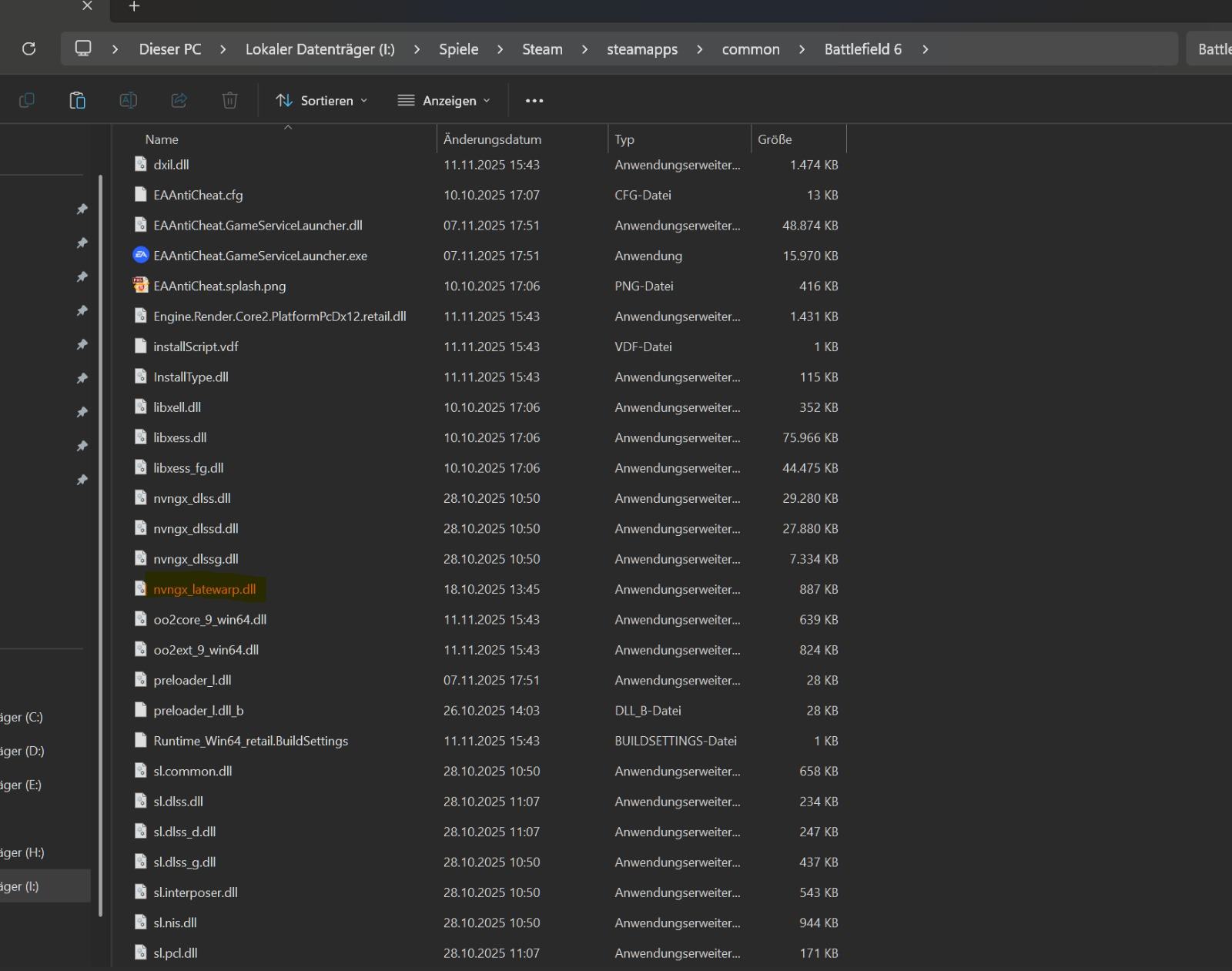Add a new Explorer tab with the plus

[x=134, y=6]
